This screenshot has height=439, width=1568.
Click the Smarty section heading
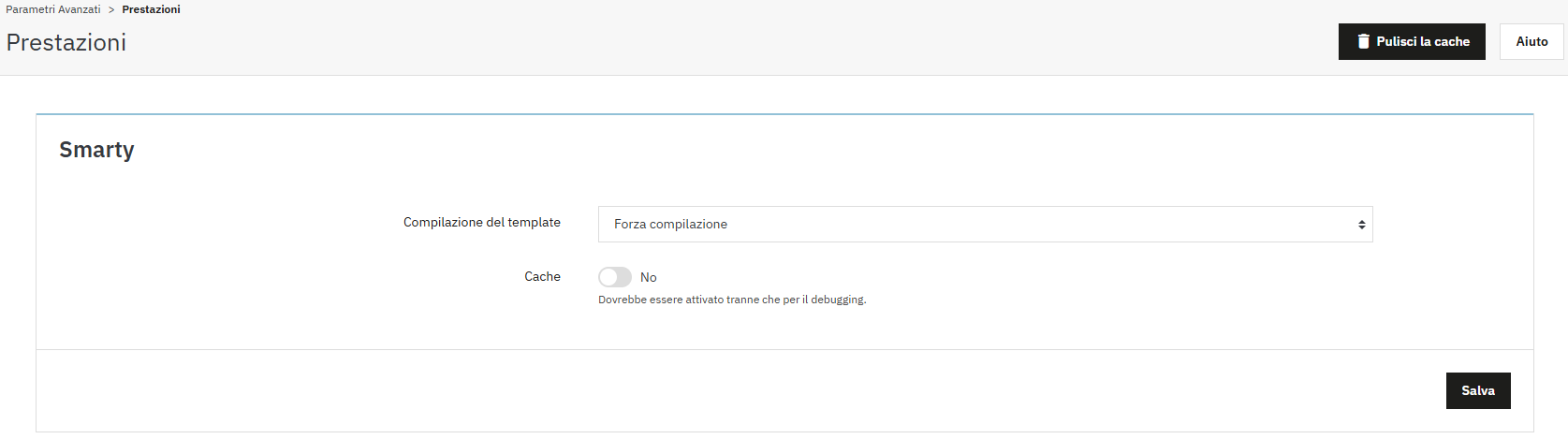96,150
